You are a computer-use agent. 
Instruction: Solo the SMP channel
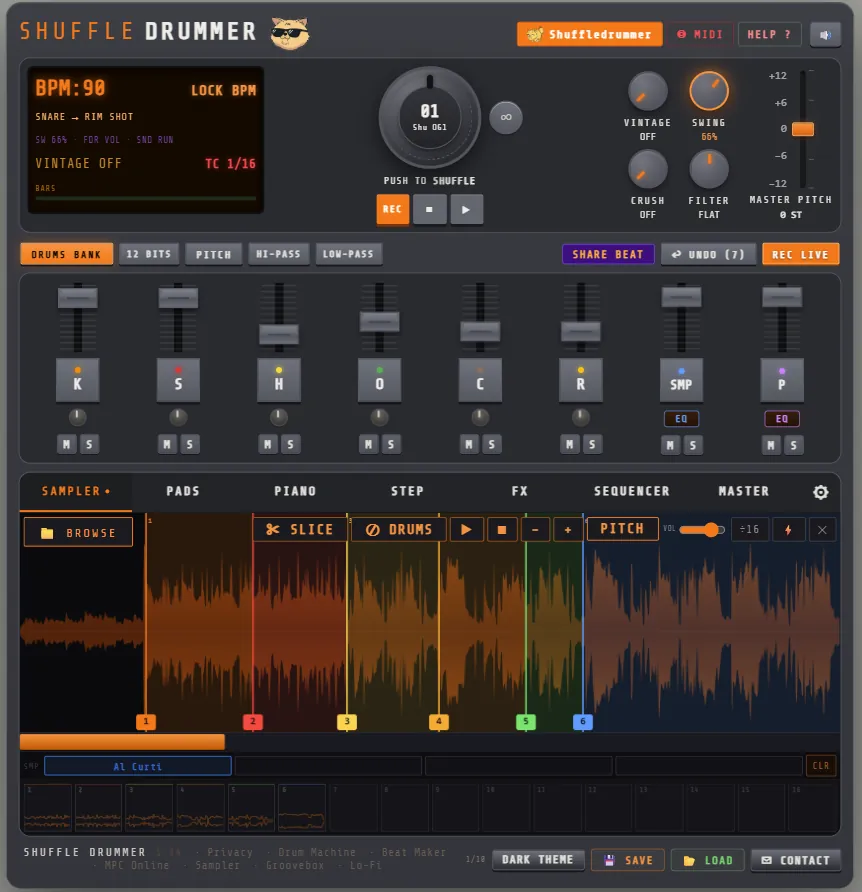click(692, 445)
